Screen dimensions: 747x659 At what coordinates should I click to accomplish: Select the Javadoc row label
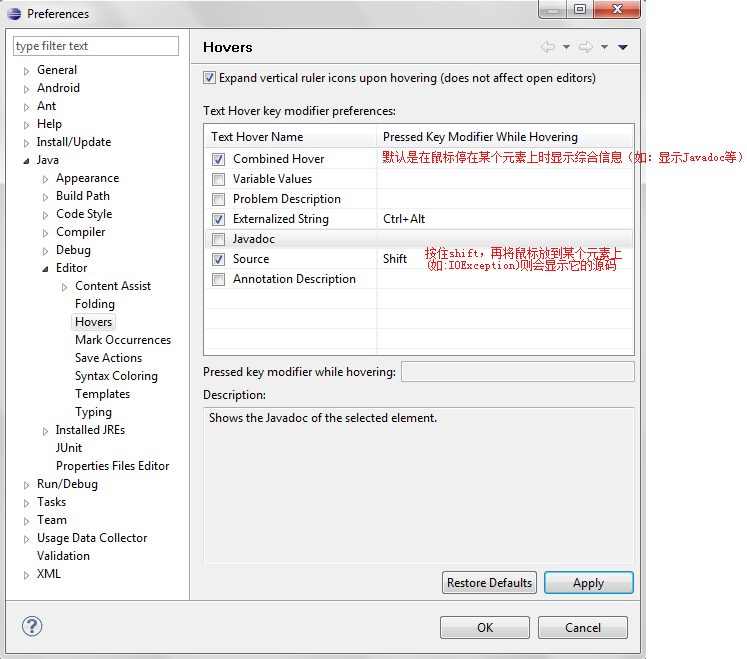pos(254,239)
